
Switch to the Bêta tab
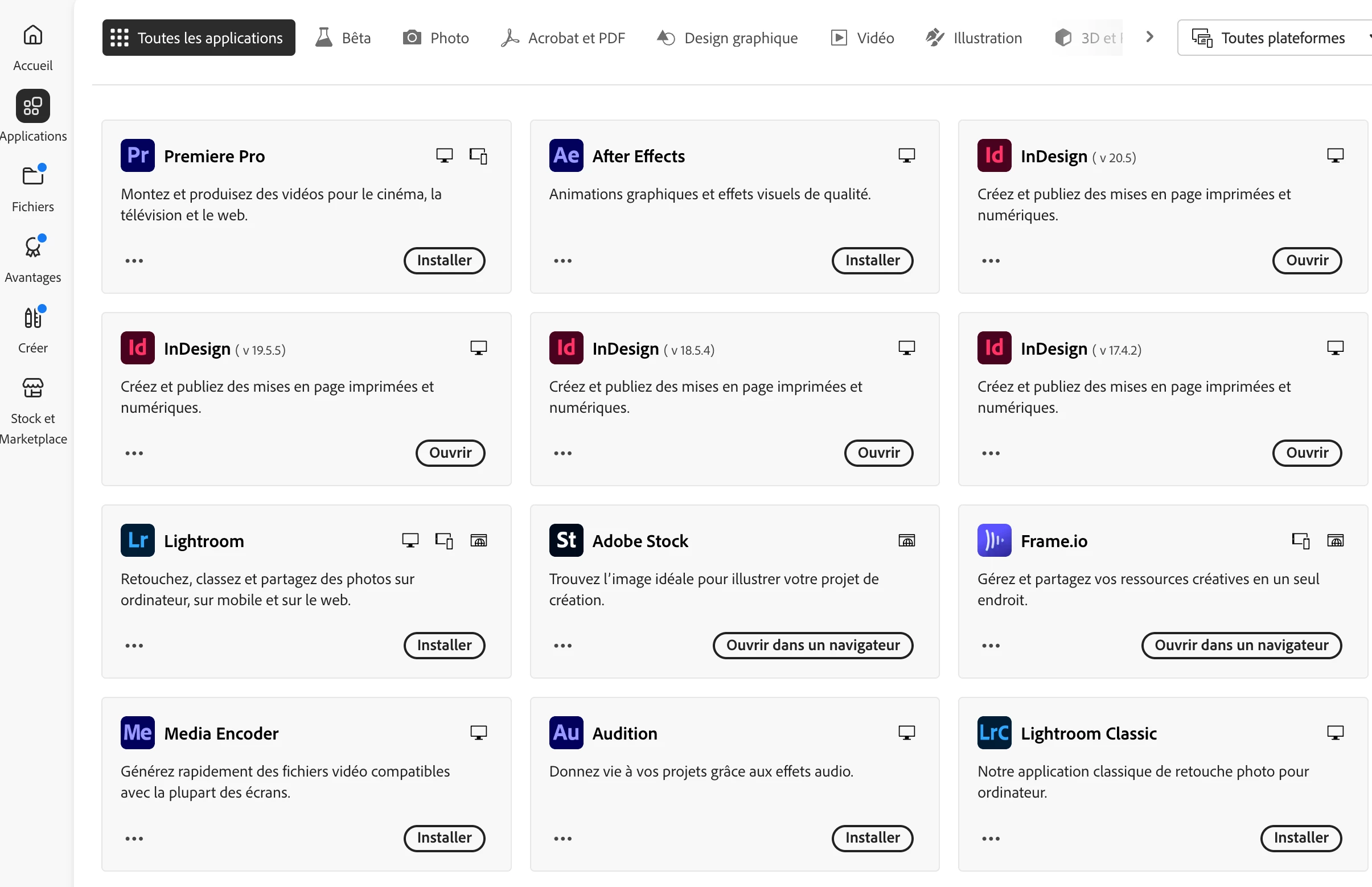pos(343,38)
